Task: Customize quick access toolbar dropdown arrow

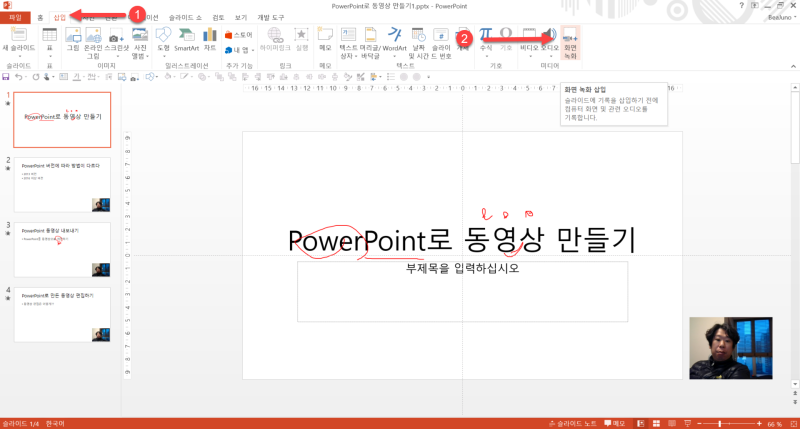Action: coord(429,77)
